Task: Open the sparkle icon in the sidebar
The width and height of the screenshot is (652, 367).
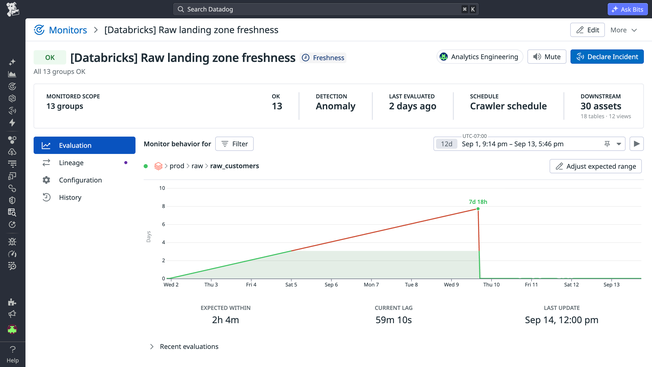Action: coord(12,62)
